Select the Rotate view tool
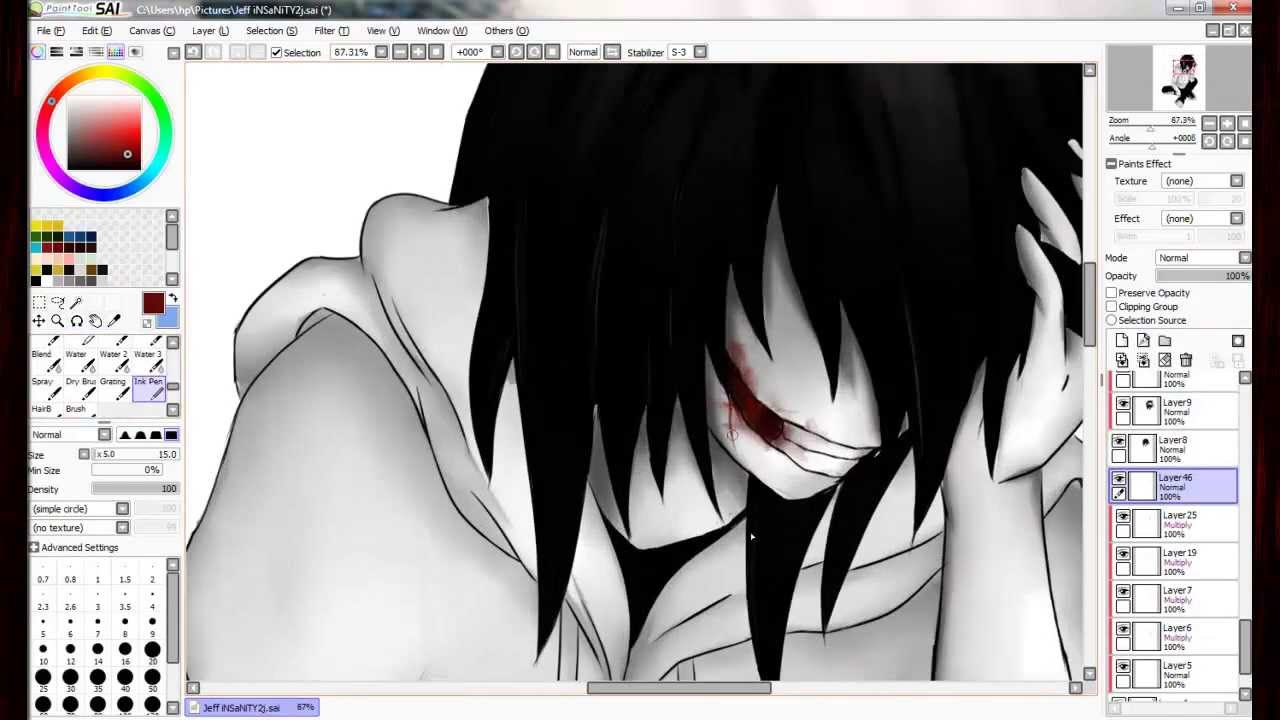This screenshot has width=1280, height=720. [x=76, y=321]
